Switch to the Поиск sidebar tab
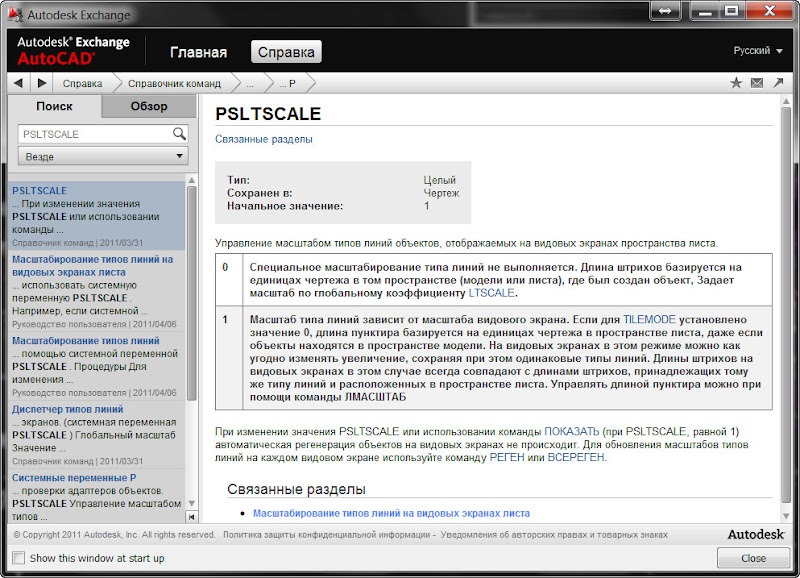This screenshot has height=578, width=800. [x=55, y=106]
